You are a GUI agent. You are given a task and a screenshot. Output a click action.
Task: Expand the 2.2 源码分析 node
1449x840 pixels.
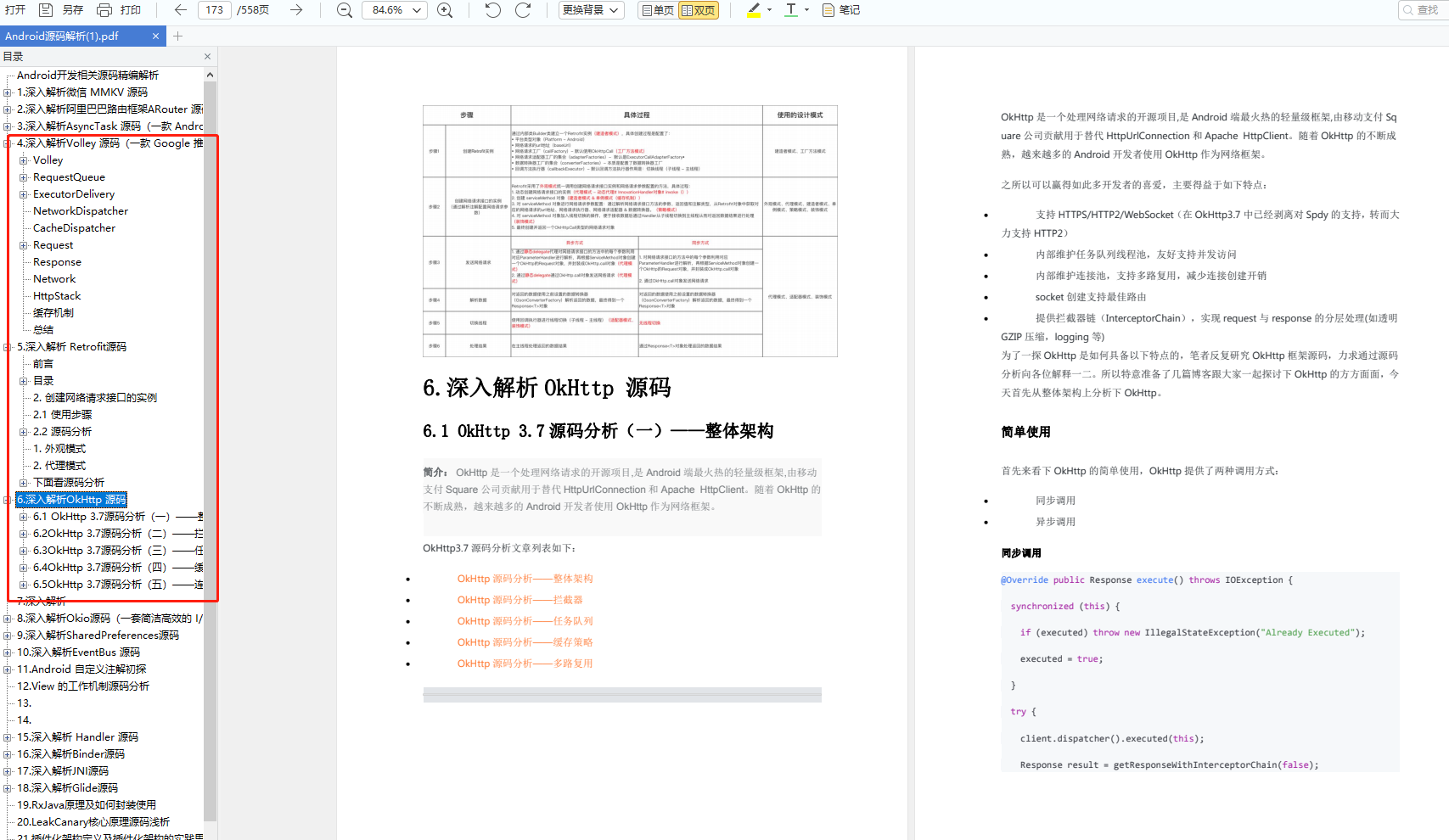(x=24, y=432)
